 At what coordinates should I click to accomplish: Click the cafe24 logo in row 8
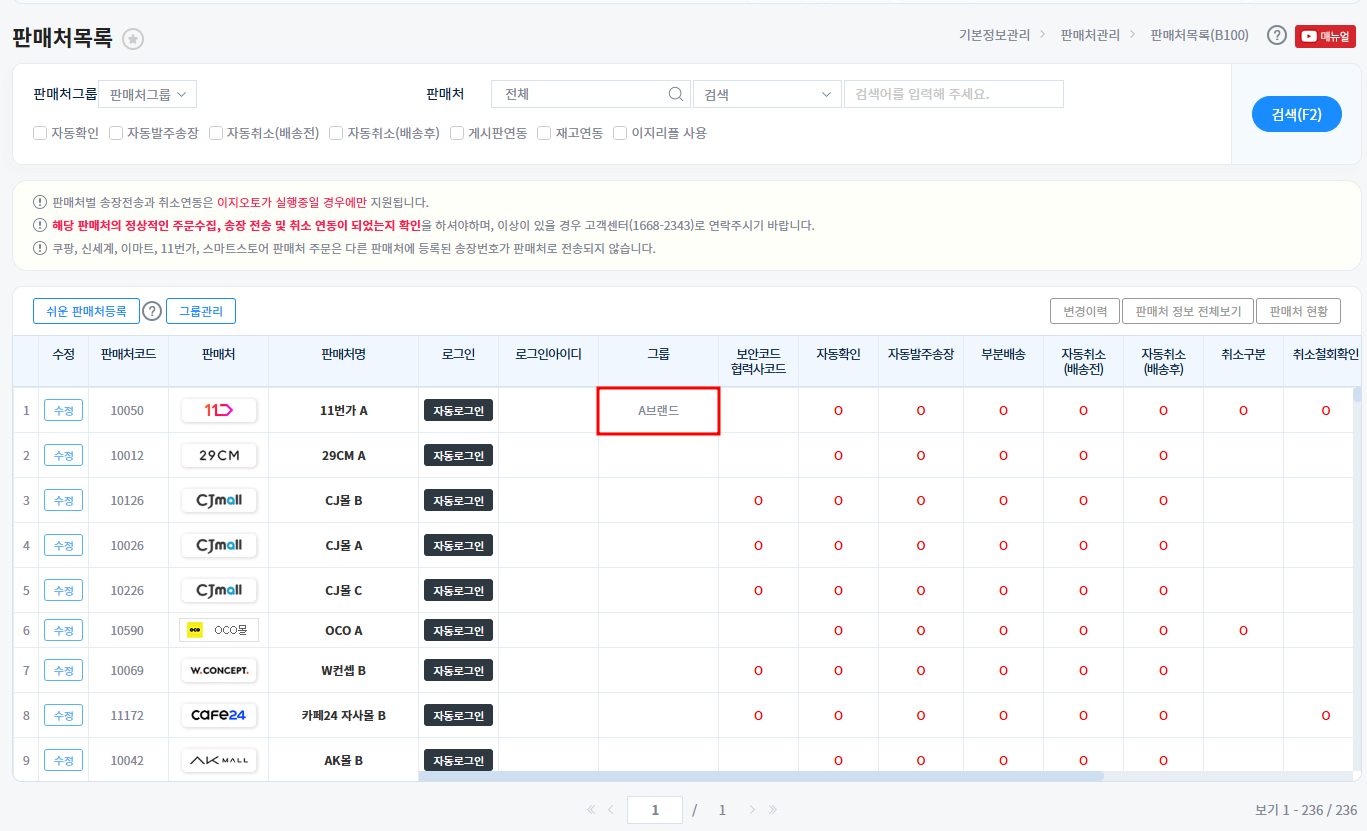[x=219, y=715]
